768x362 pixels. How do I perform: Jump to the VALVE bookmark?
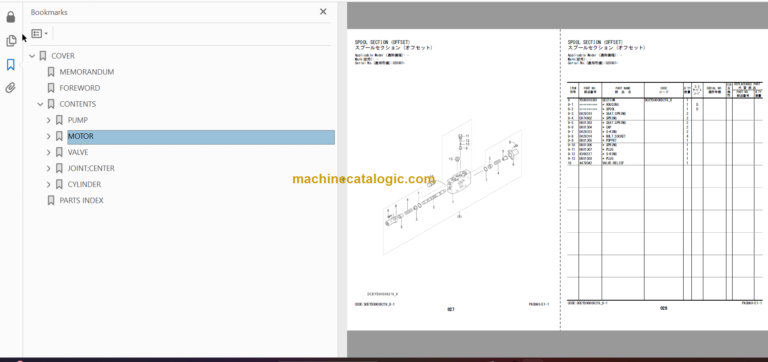click(x=78, y=152)
